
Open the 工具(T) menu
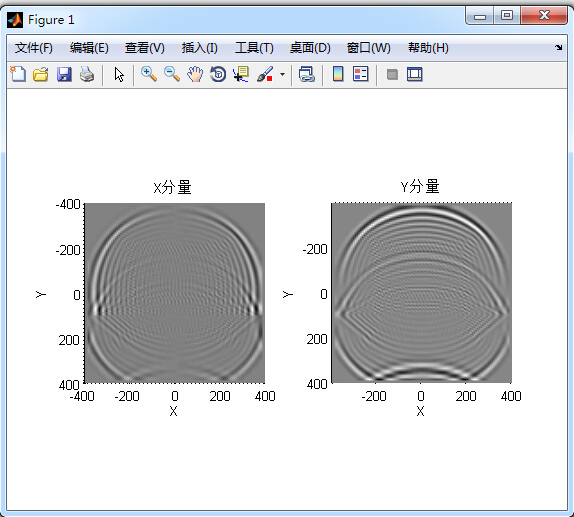254,48
